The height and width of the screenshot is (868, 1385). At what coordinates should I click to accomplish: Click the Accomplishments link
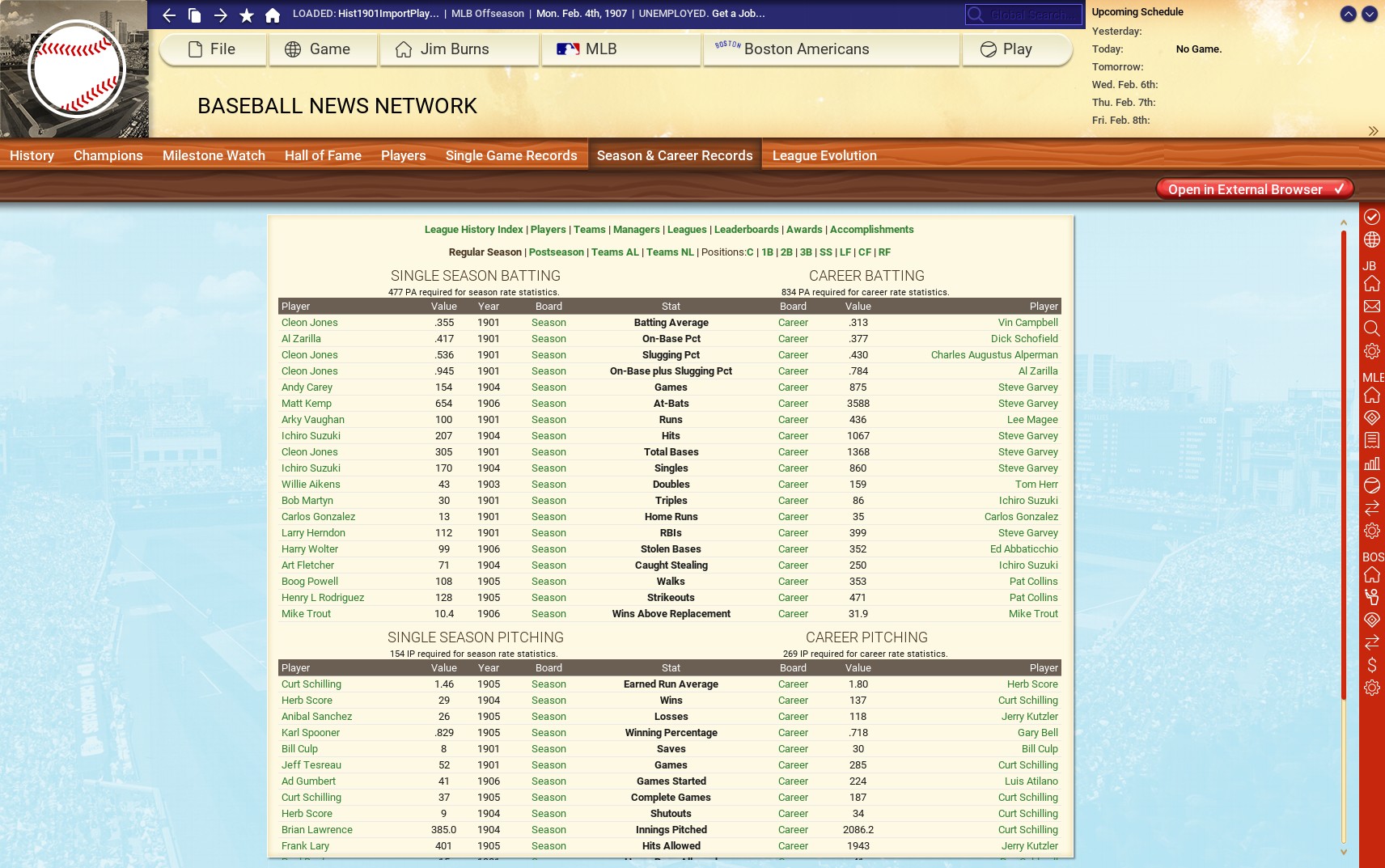click(872, 230)
